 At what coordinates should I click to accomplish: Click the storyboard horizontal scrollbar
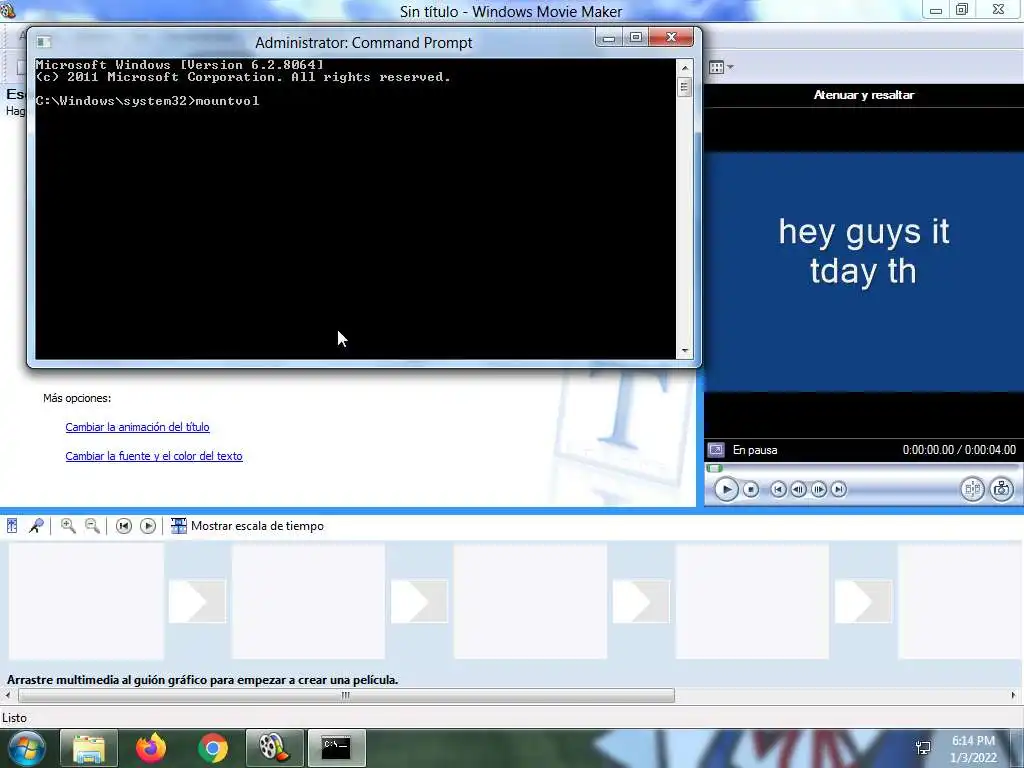[346, 696]
